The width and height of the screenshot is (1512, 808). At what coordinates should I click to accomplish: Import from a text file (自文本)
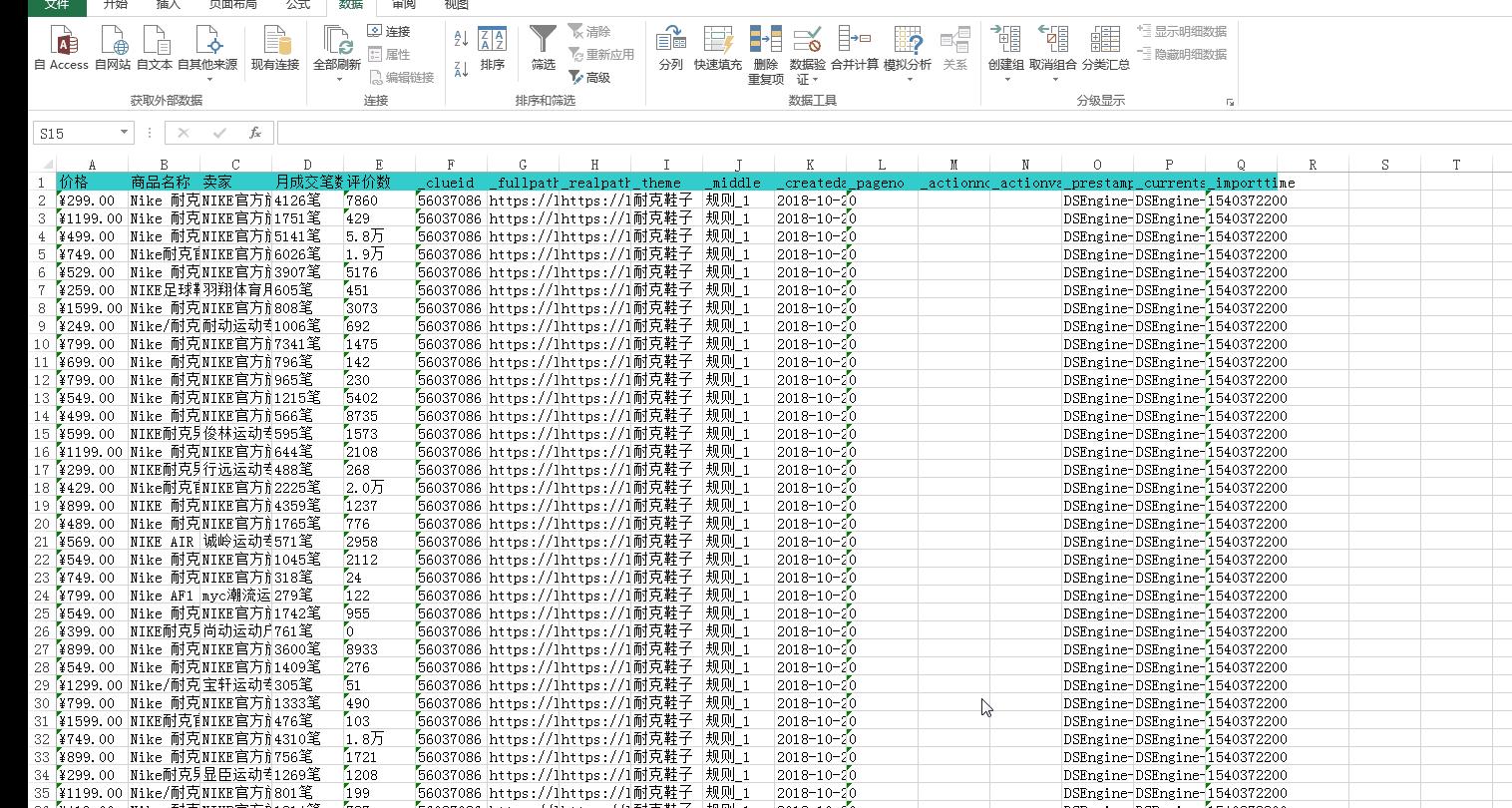click(x=155, y=49)
